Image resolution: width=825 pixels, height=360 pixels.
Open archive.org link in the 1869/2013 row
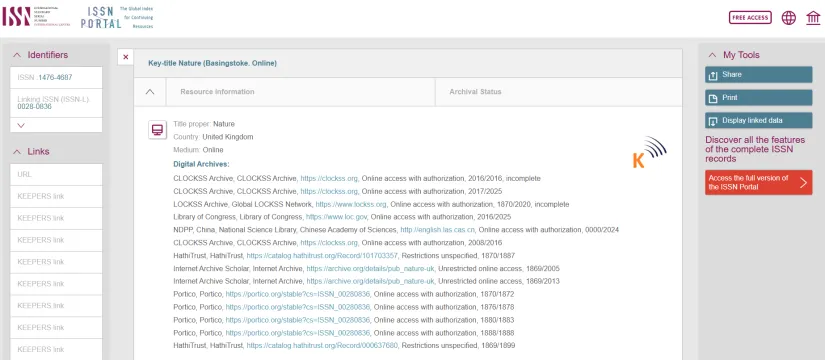pos(370,282)
